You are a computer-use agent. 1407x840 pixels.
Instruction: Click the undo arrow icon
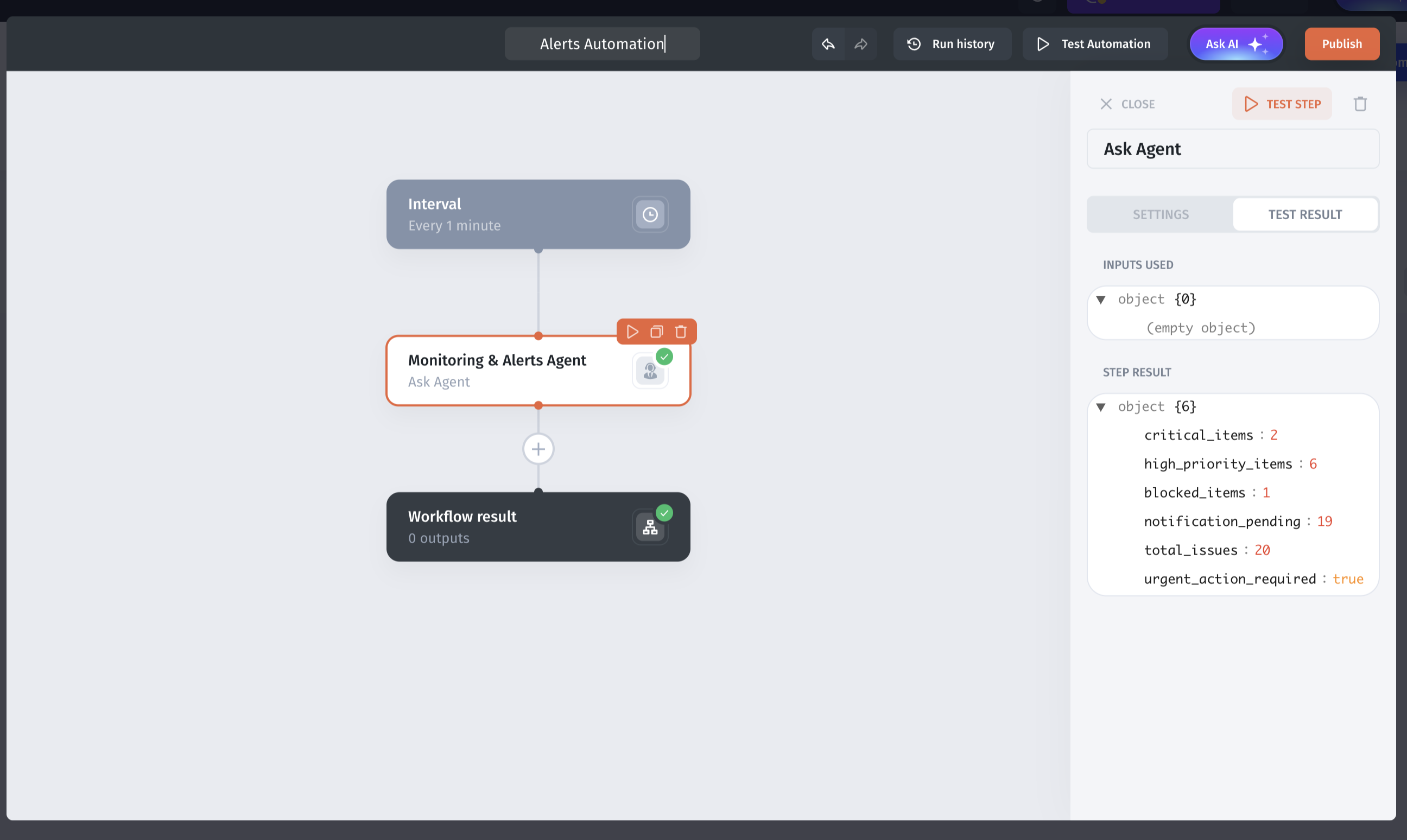tap(828, 44)
